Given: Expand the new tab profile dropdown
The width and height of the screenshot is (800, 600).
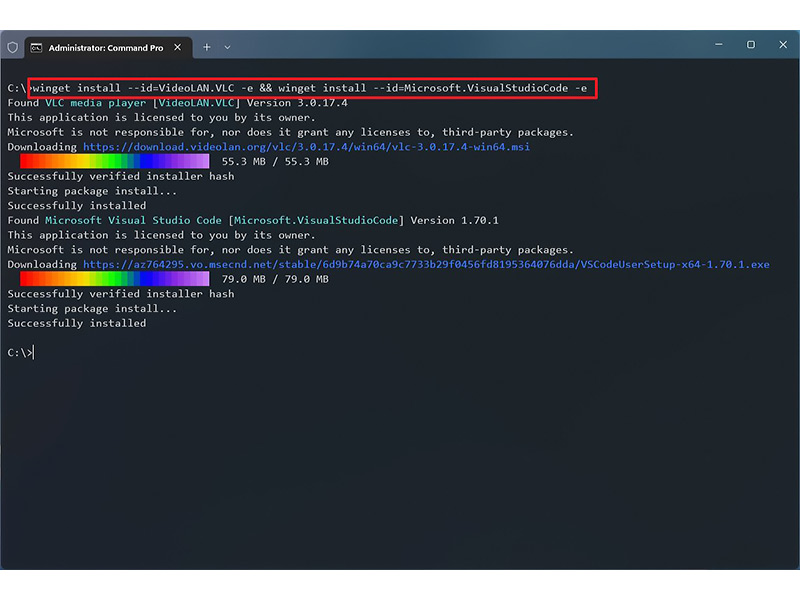Looking at the screenshot, I should point(228,47).
